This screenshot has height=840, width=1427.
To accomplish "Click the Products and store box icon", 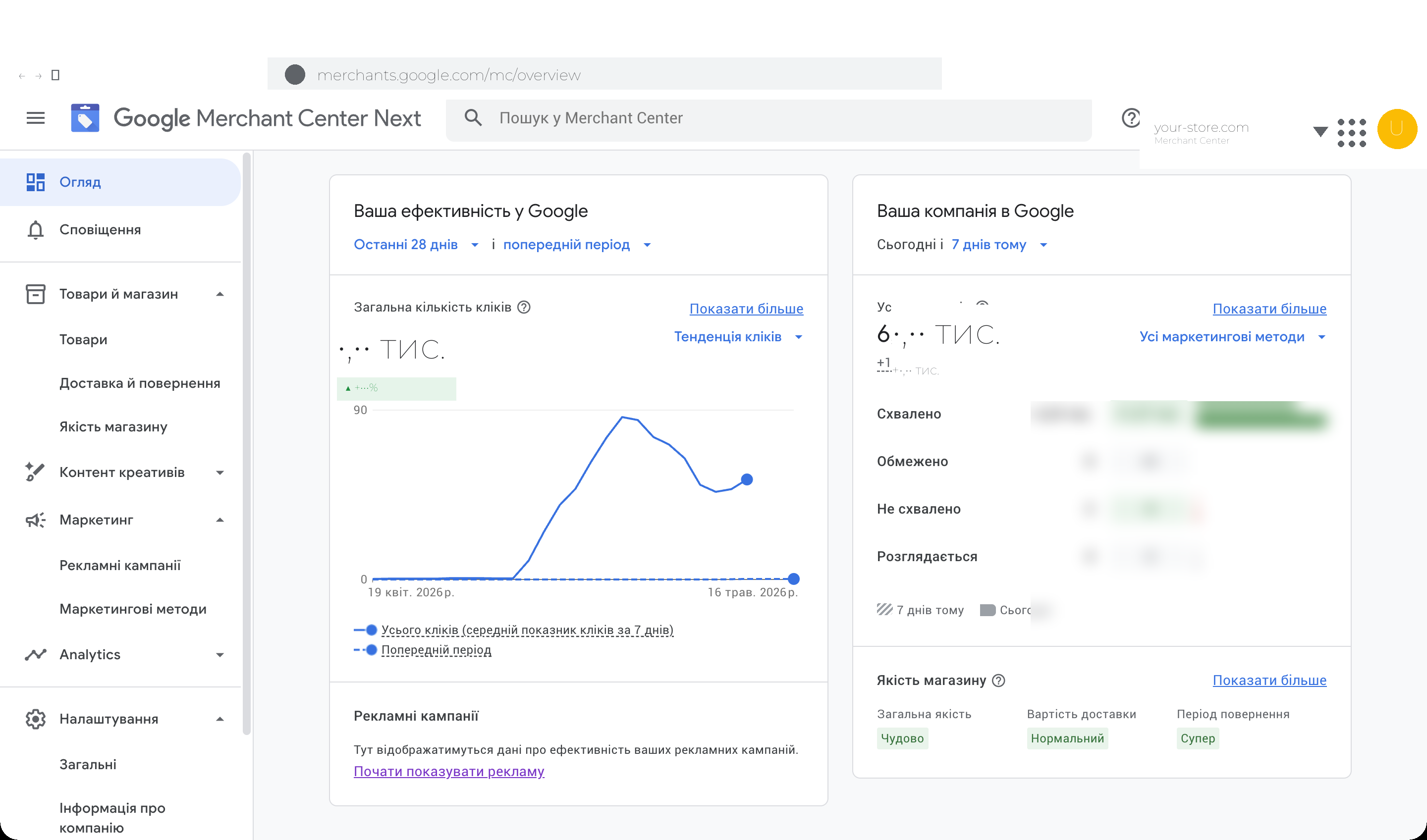I will [36, 294].
